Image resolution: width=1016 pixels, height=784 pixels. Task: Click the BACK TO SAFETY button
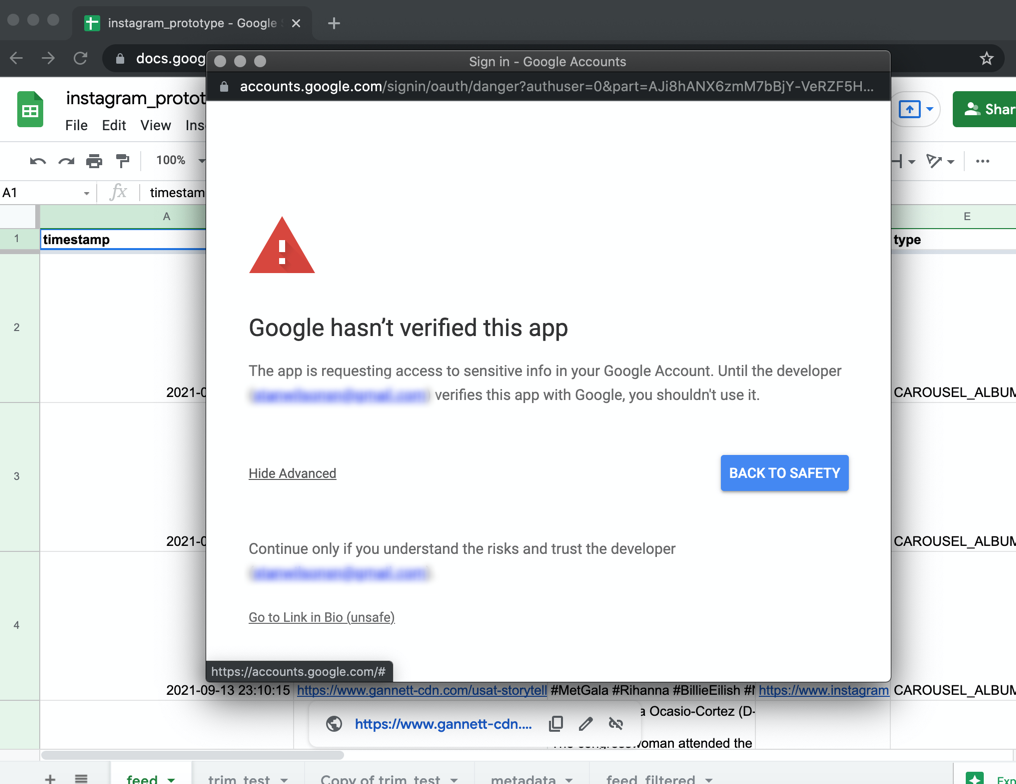pyautogui.click(x=784, y=473)
